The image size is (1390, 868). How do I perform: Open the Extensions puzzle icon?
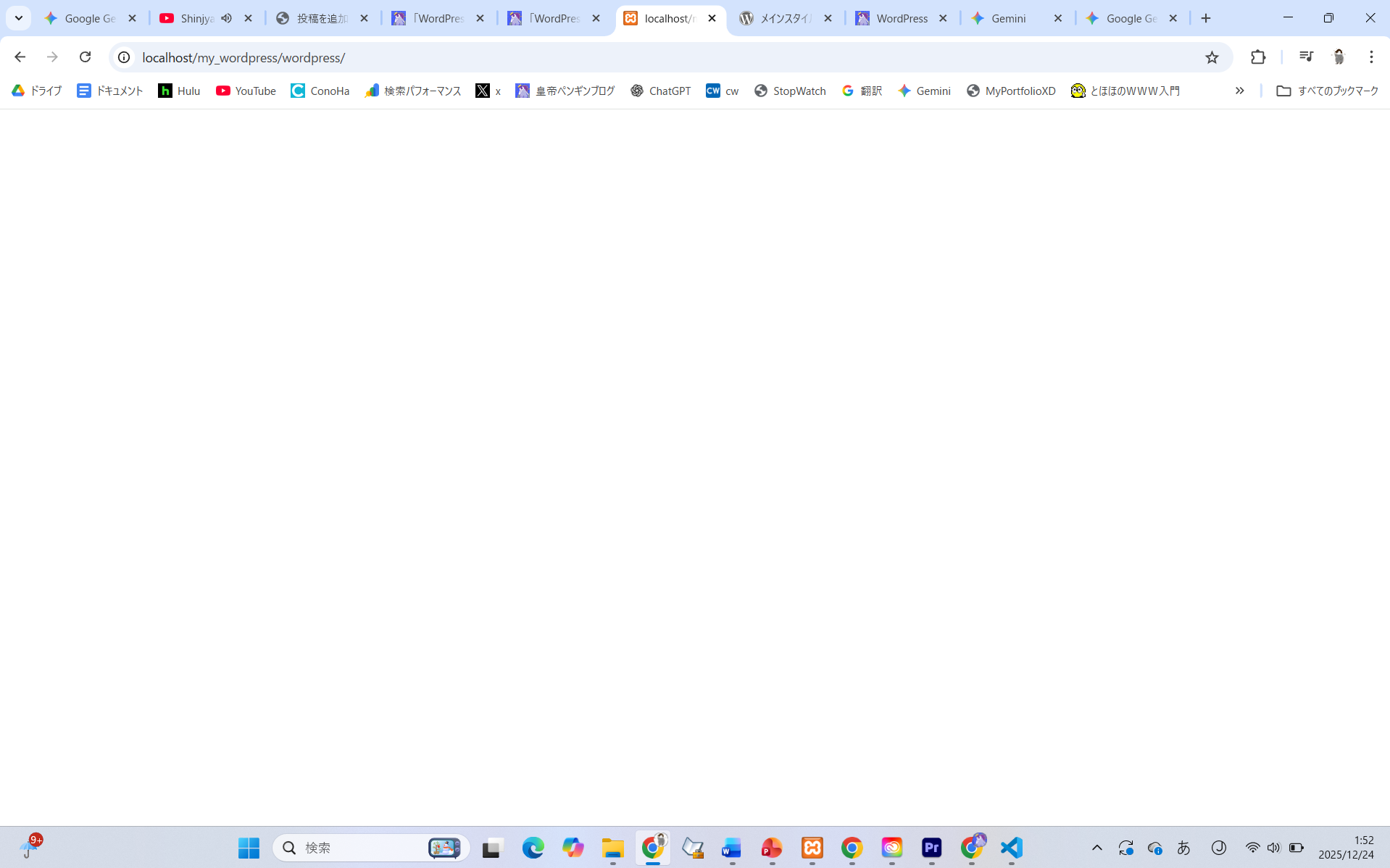1258,57
